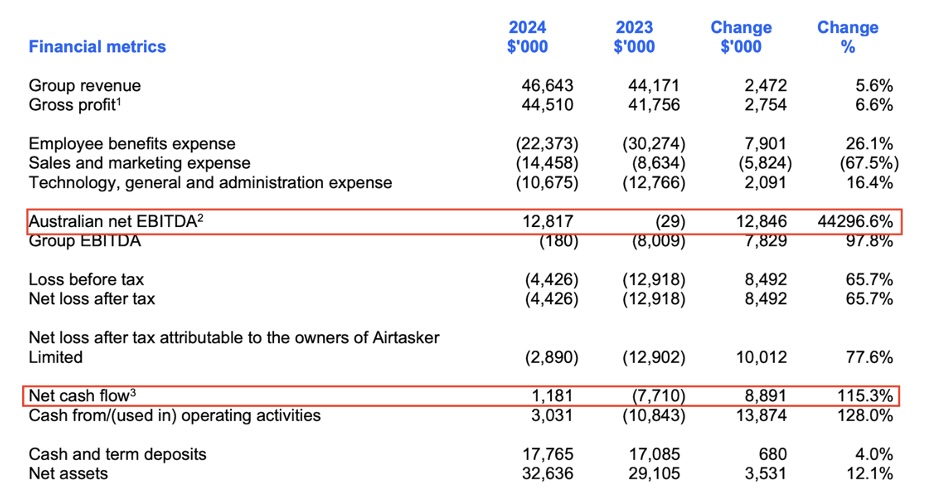
Task: Select the Sales and marketing (67.5%) cell
Action: click(x=864, y=163)
